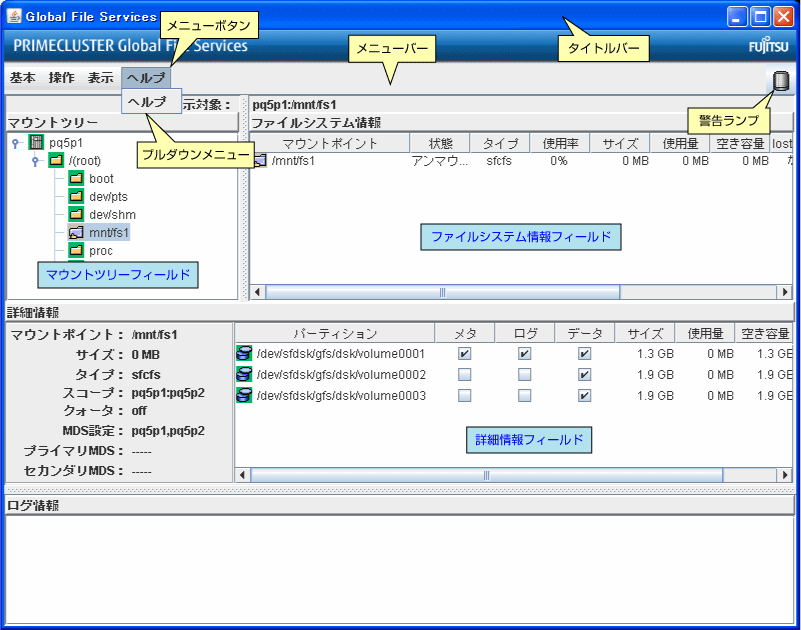
Task: Click the 状態 column header
Action: pos(440,143)
